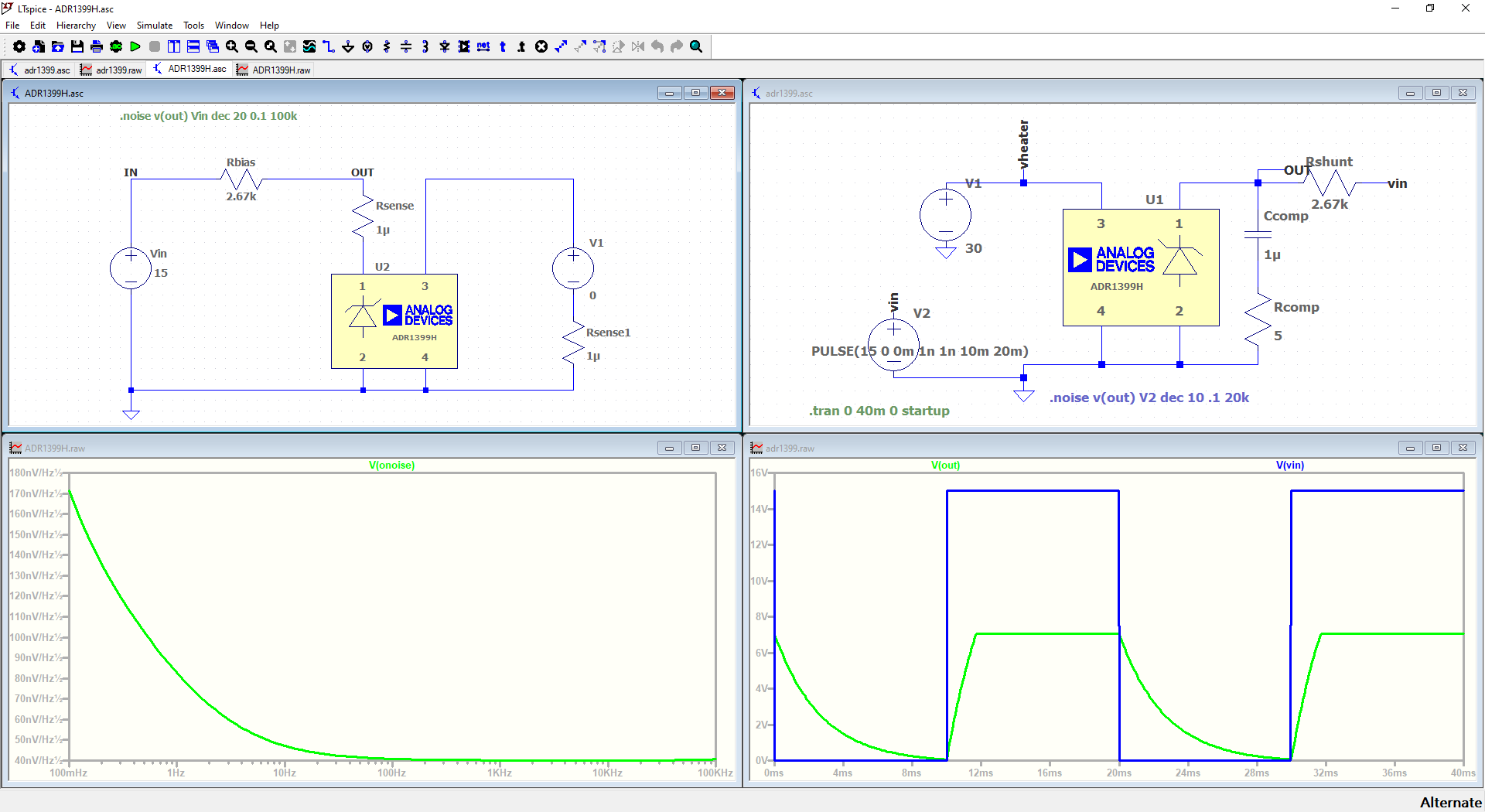Place a ground symbol from toolbar
The image size is (1485, 812).
(348, 46)
